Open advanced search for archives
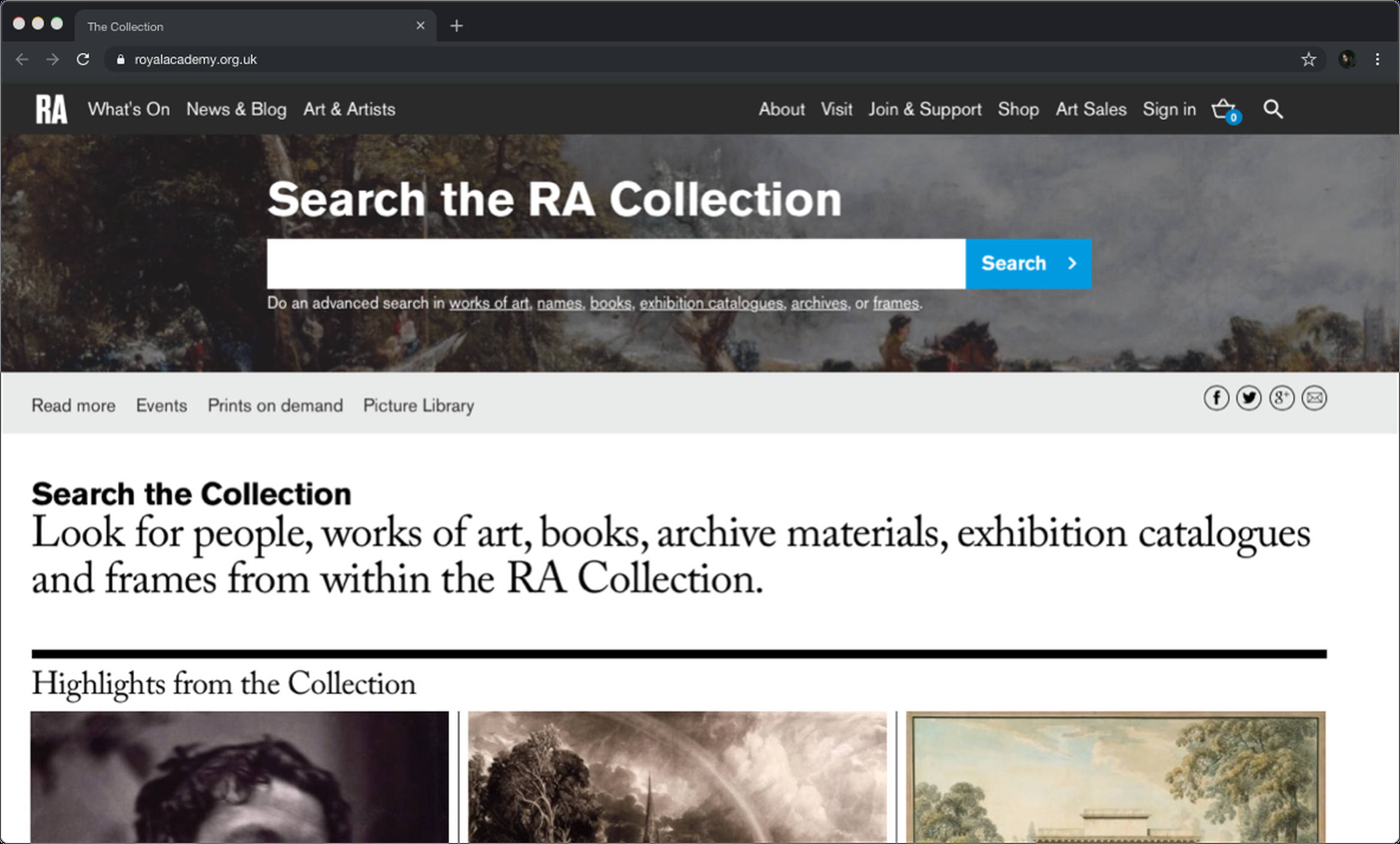This screenshot has width=1400, height=844. click(819, 304)
